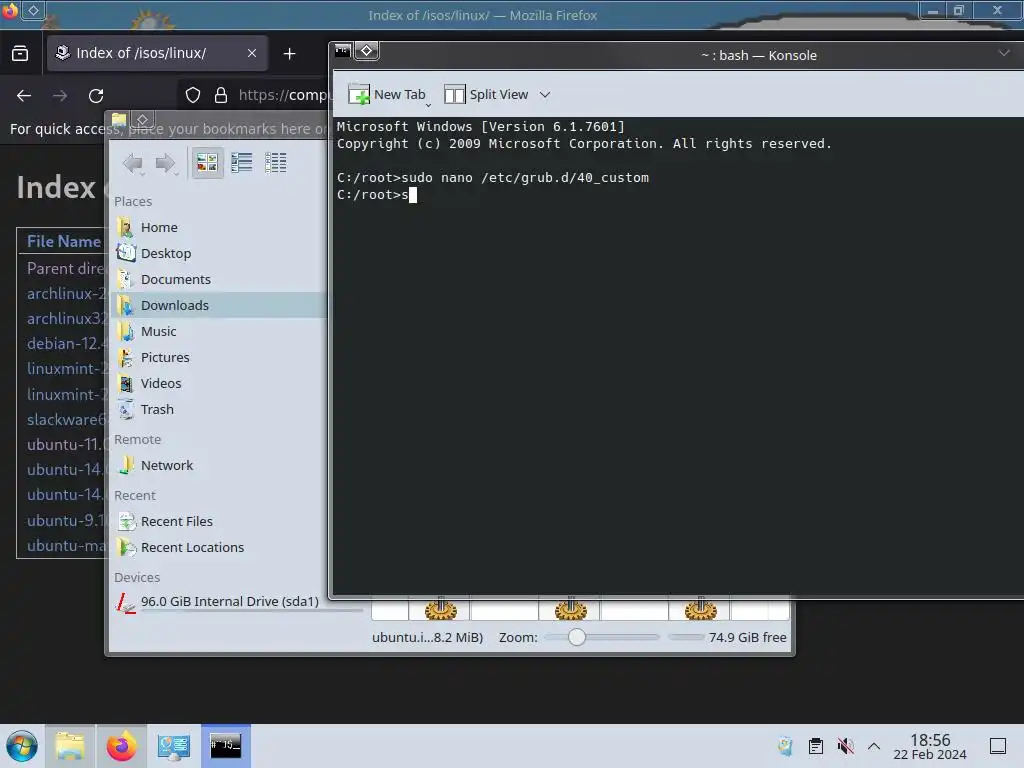Viewport: 1024px width, 768px height.
Task: Click the muted volume tray icon
Action: coord(846,746)
